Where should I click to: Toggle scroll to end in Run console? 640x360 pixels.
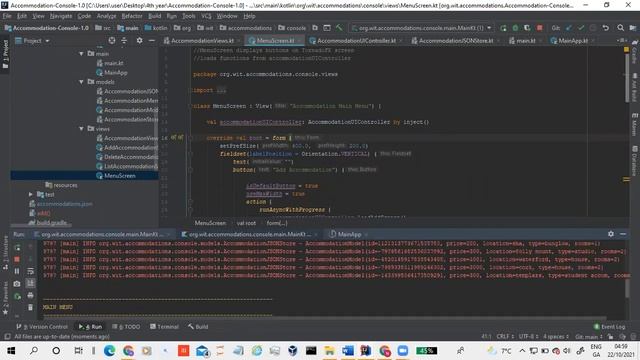point(30,283)
